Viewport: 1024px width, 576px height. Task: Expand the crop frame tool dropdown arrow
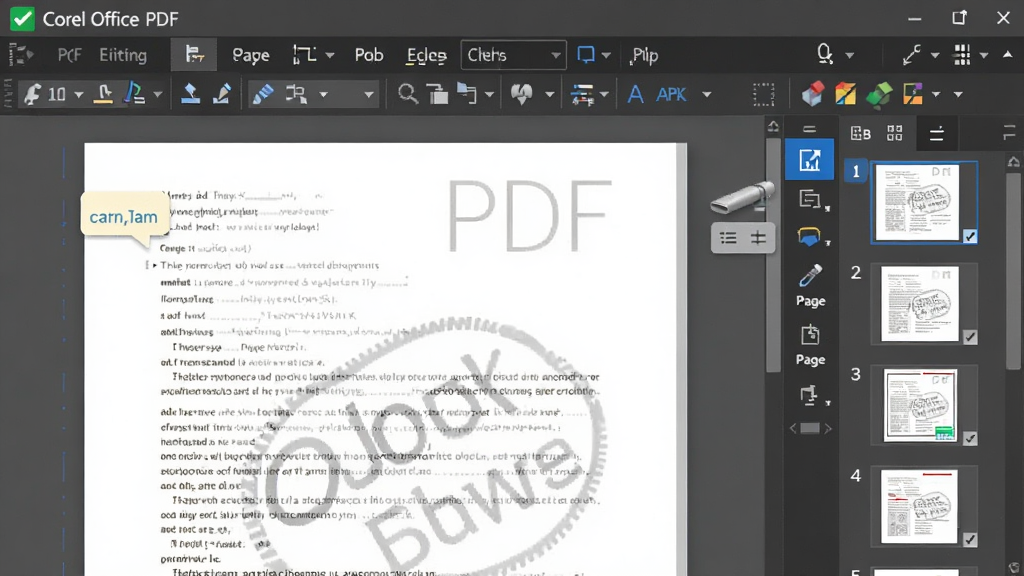pos(330,56)
